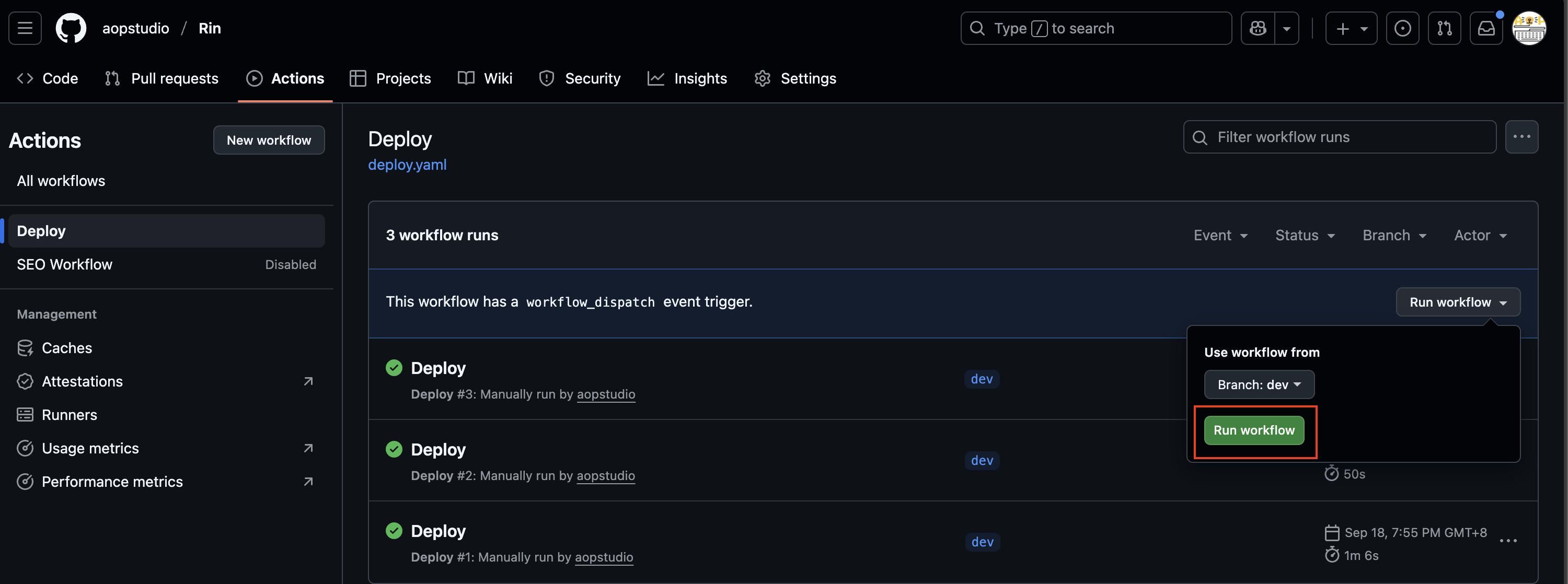Open the Rin repository link

tap(210, 28)
